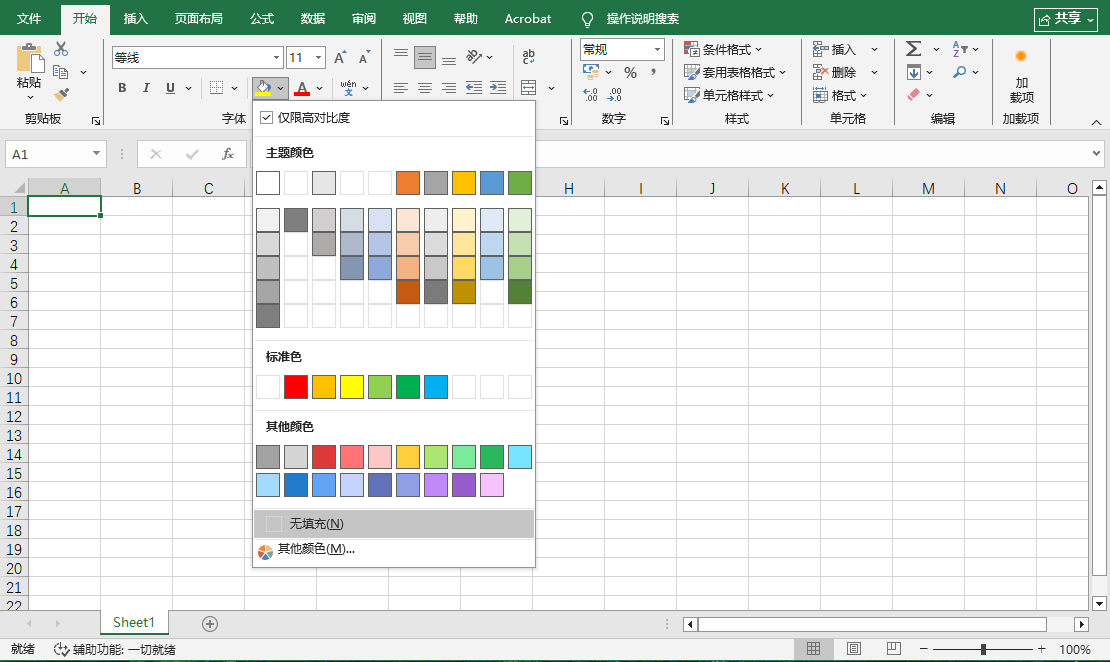This screenshot has width=1110, height=662.
Task: Click the wrap text icon
Action: (x=528, y=57)
